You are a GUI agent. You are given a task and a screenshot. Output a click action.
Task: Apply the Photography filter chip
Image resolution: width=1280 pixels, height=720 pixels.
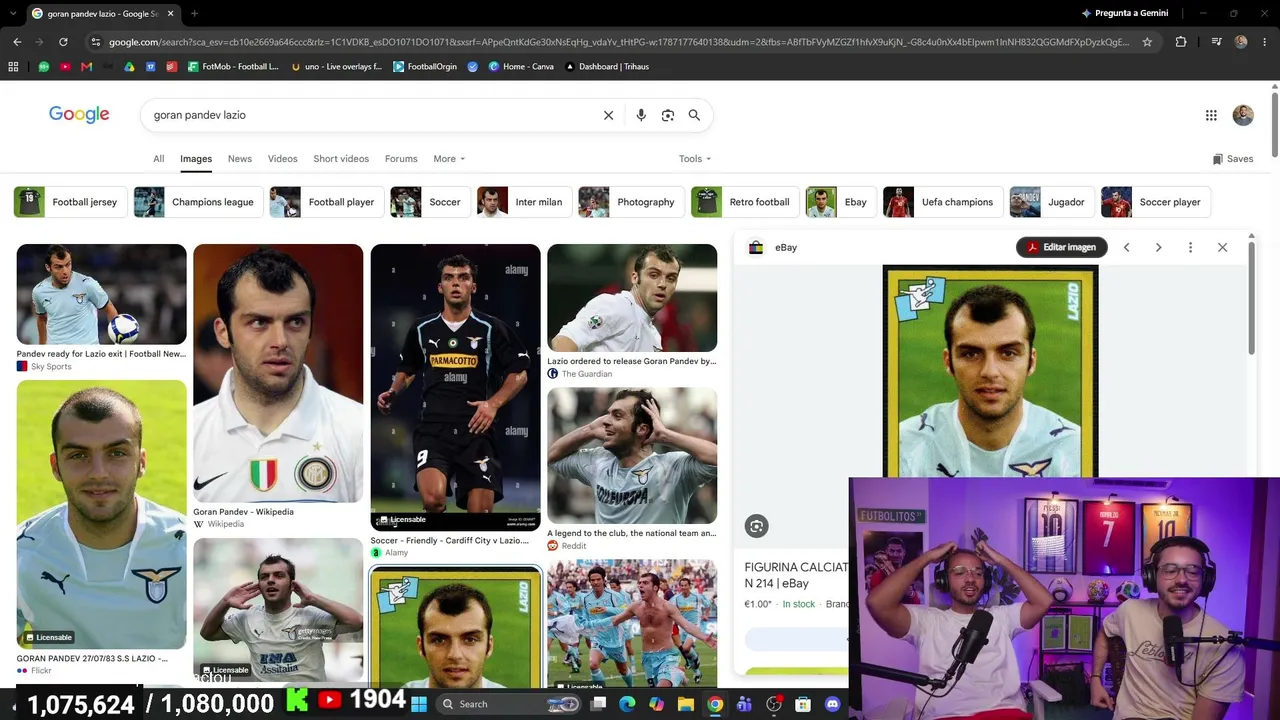click(x=631, y=202)
